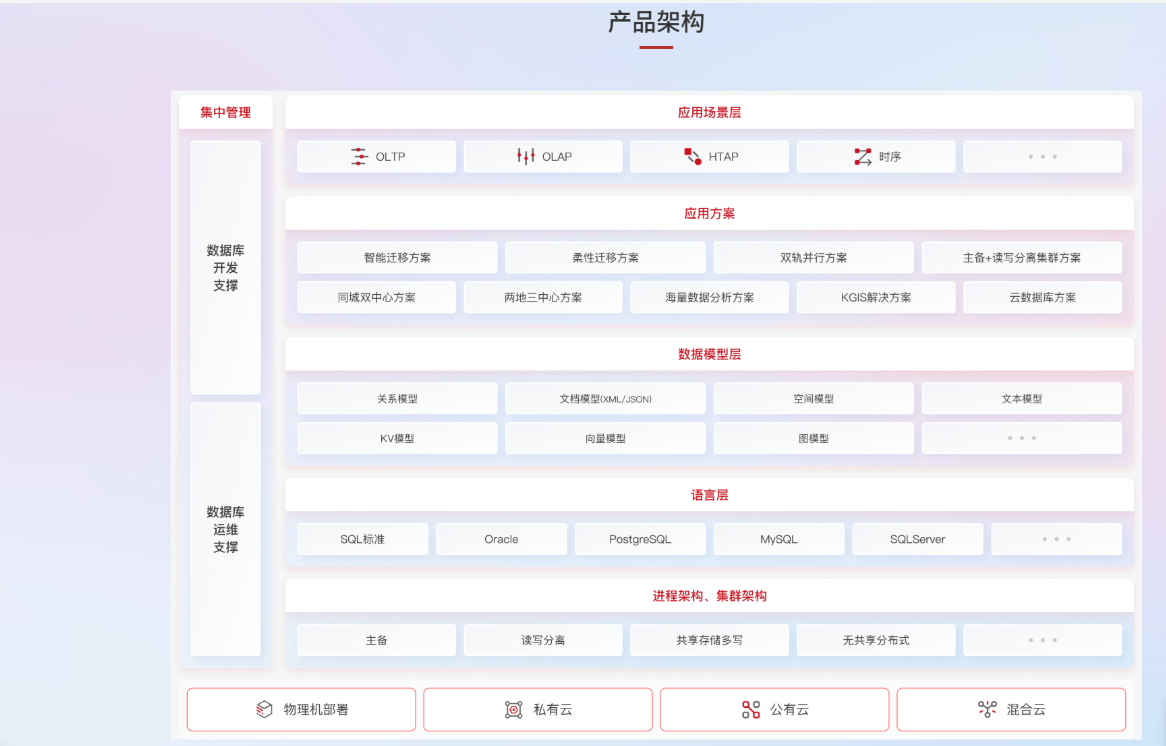Image resolution: width=1166 pixels, height=746 pixels.
Task: Click the OLTP sliders icon
Action: [359, 156]
